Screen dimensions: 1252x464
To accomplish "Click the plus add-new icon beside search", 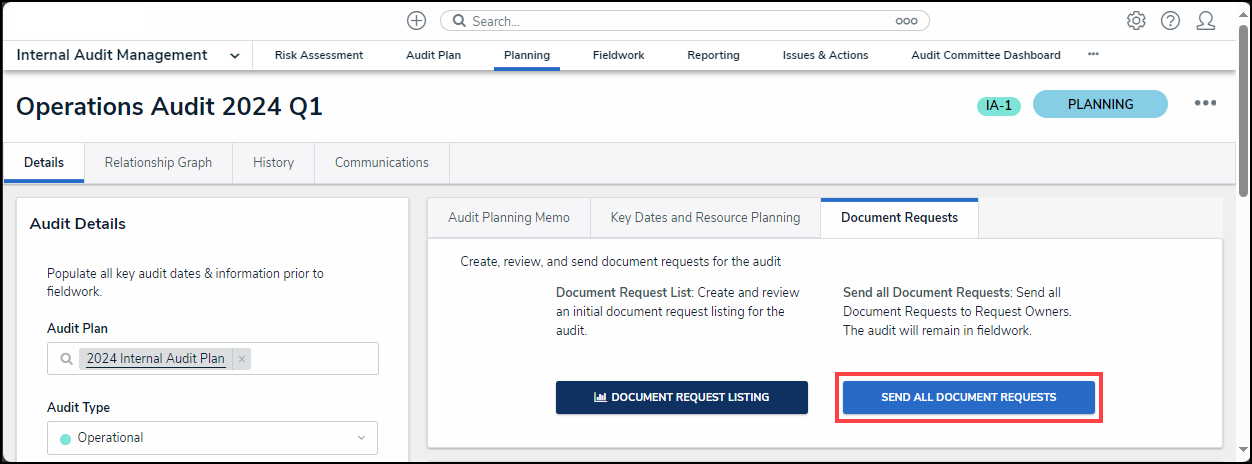I will tap(416, 21).
